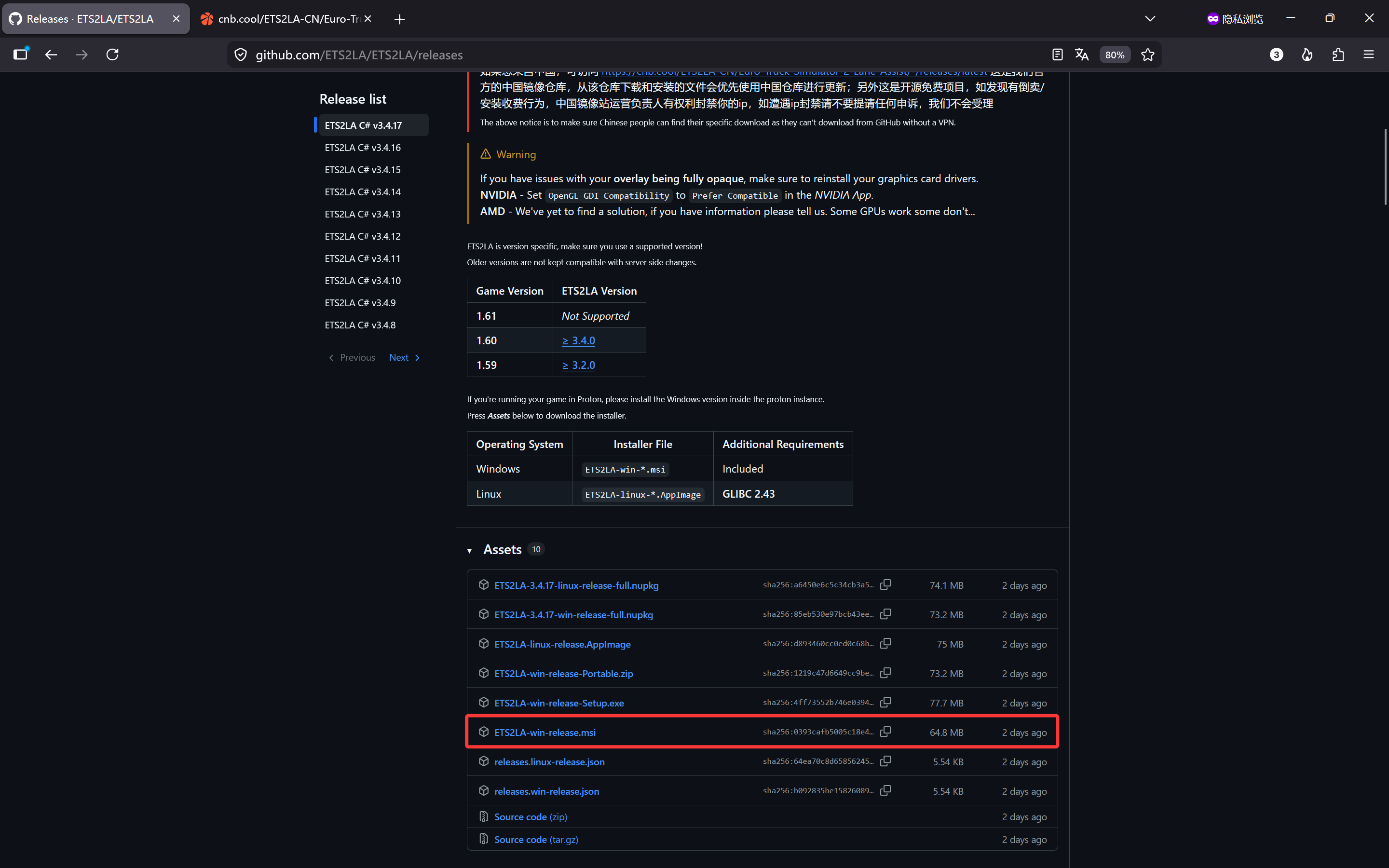Click the github.com address bar URL

[359, 54]
